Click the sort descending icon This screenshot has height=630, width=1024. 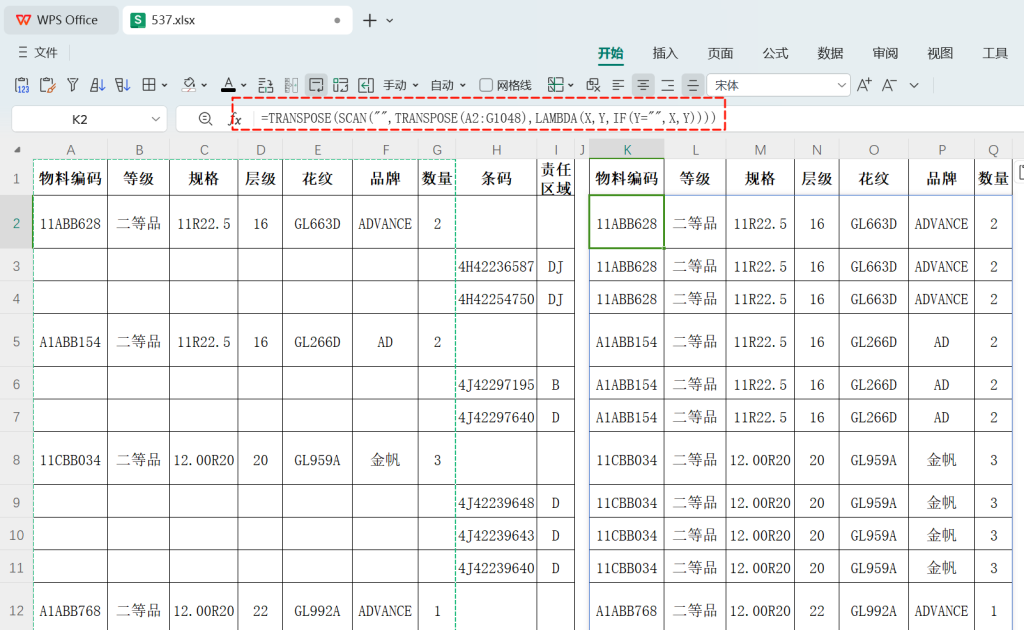[x=122, y=85]
